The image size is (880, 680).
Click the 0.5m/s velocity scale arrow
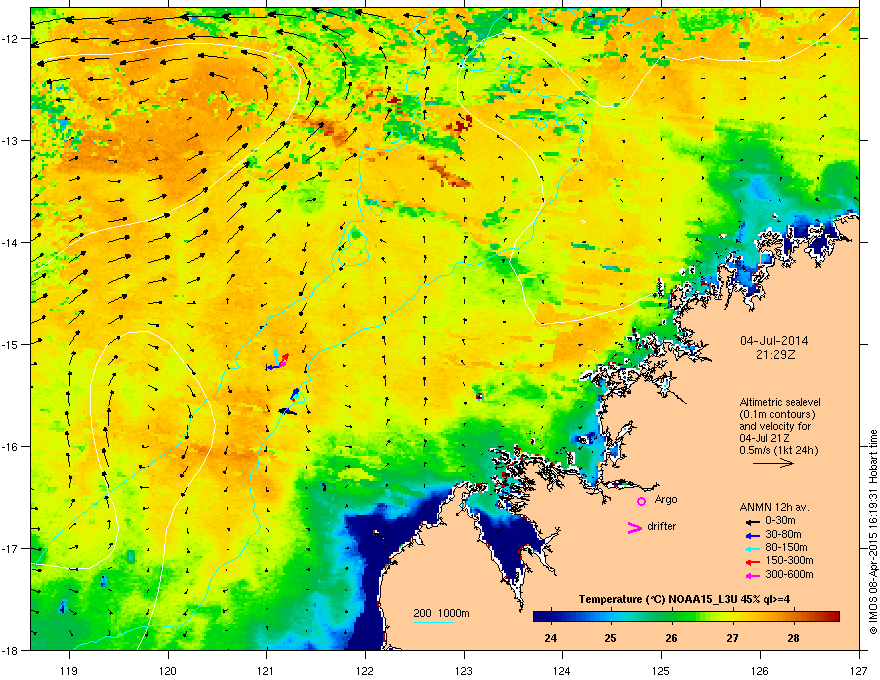pos(773,463)
